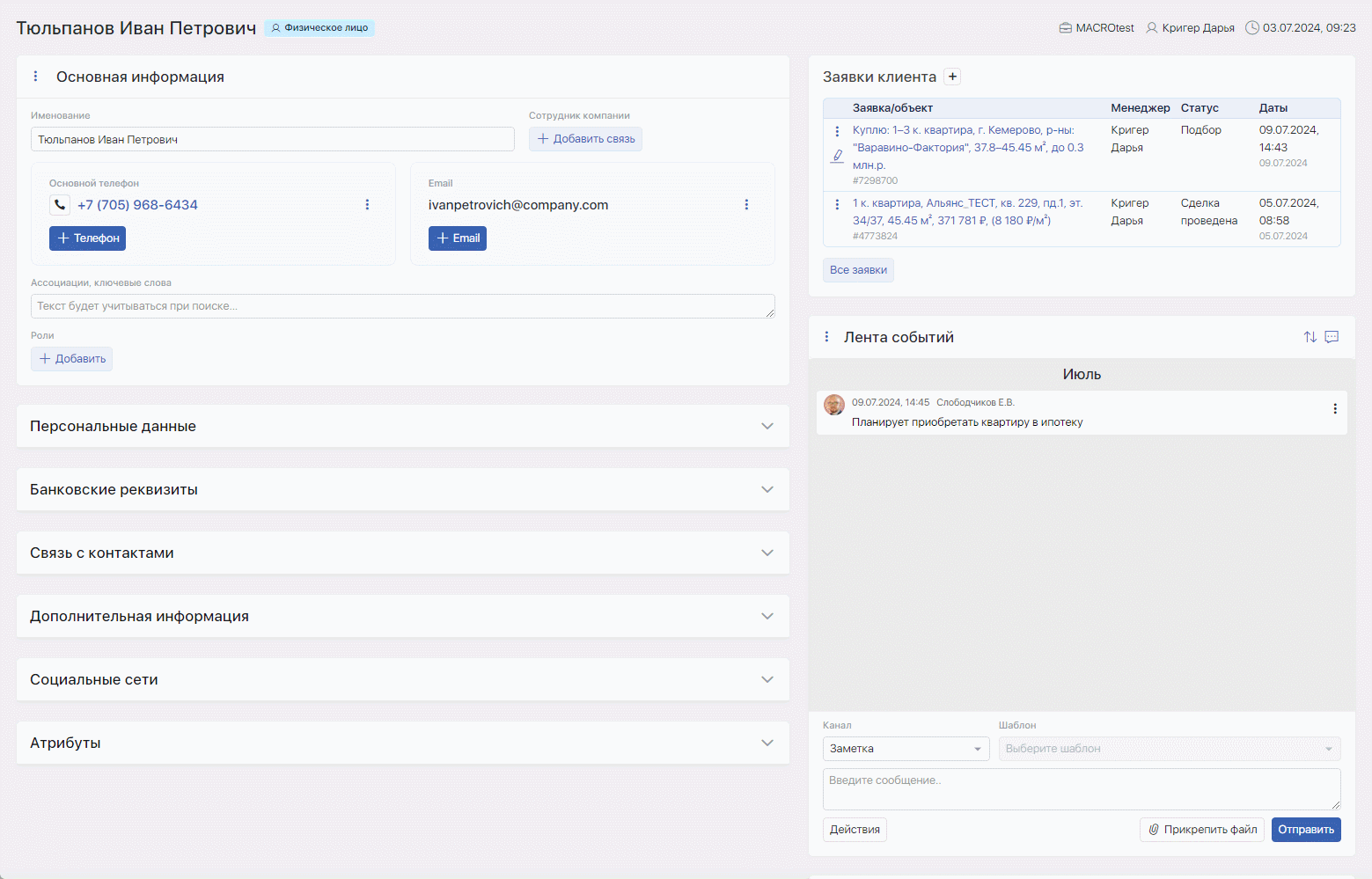Open the three-dot menu of the mortgage note
This screenshot has width=1372, height=879.
click(x=1334, y=409)
